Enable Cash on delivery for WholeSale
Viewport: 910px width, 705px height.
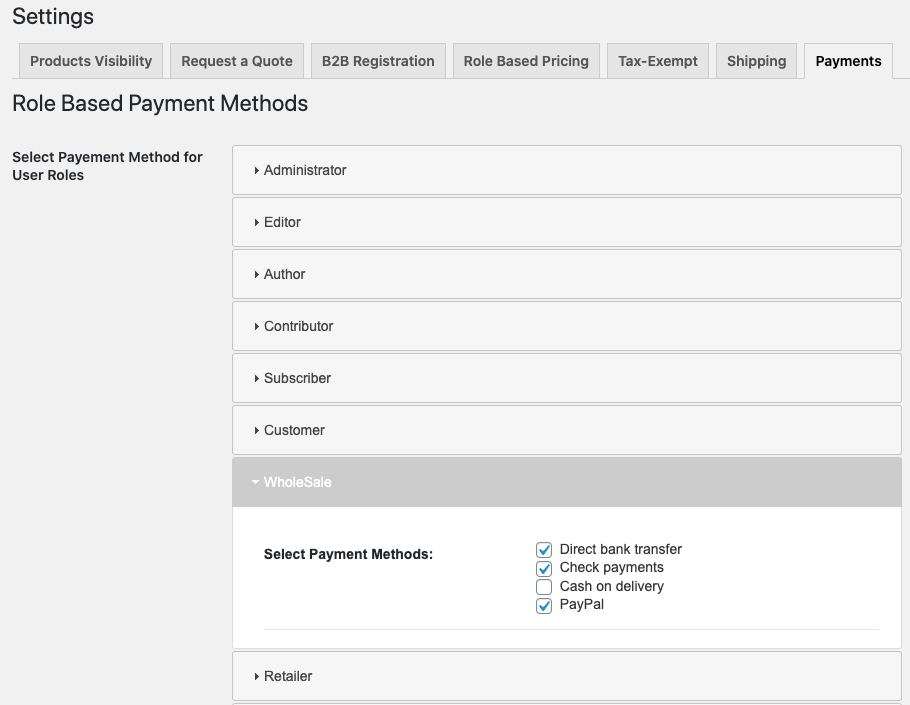pos(544,587)
